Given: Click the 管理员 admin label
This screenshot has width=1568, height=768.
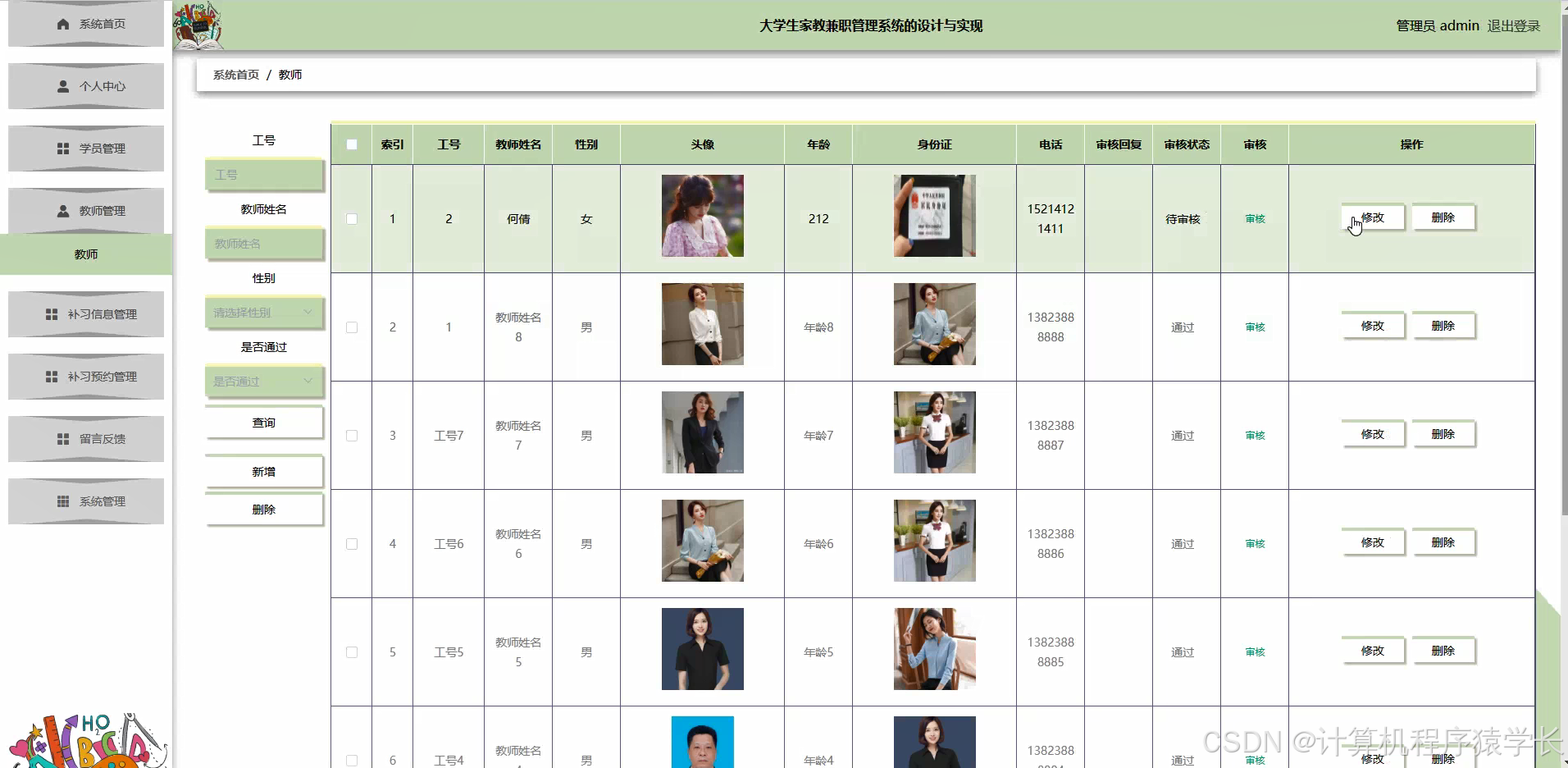Looking at the screenshot, I should point(1438,25).
